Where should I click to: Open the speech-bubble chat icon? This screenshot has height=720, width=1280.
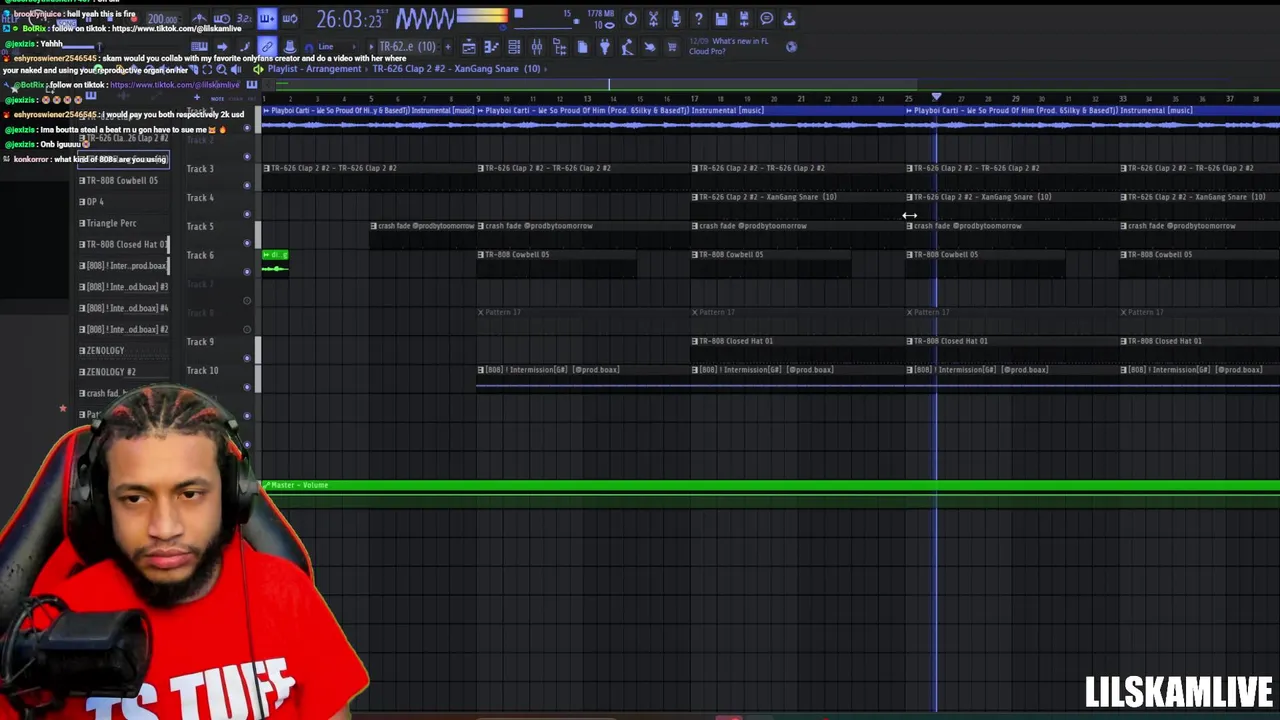pyautogui.click(x=767, y=19)
